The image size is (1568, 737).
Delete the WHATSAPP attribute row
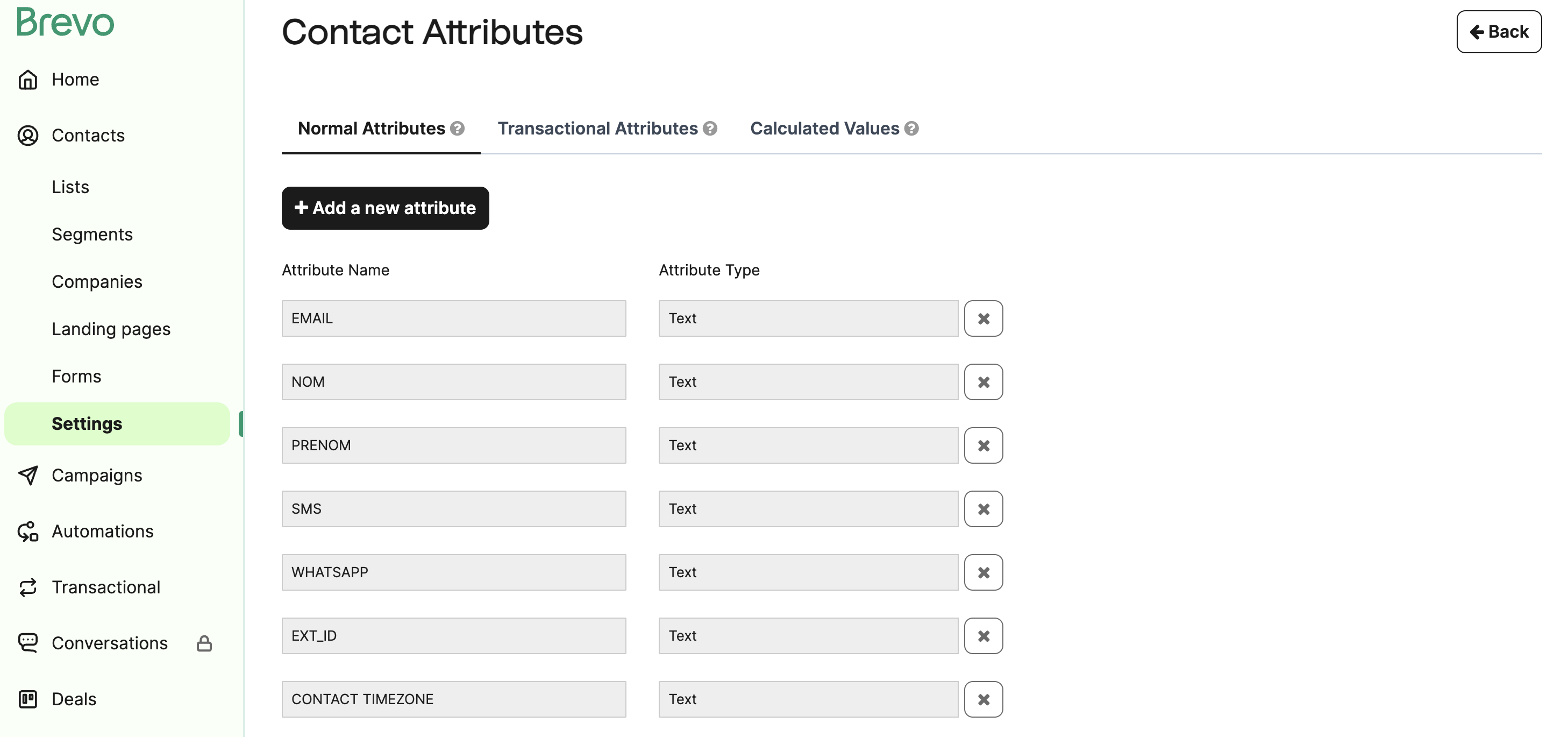pyautogui.click(x=983, y=572)
